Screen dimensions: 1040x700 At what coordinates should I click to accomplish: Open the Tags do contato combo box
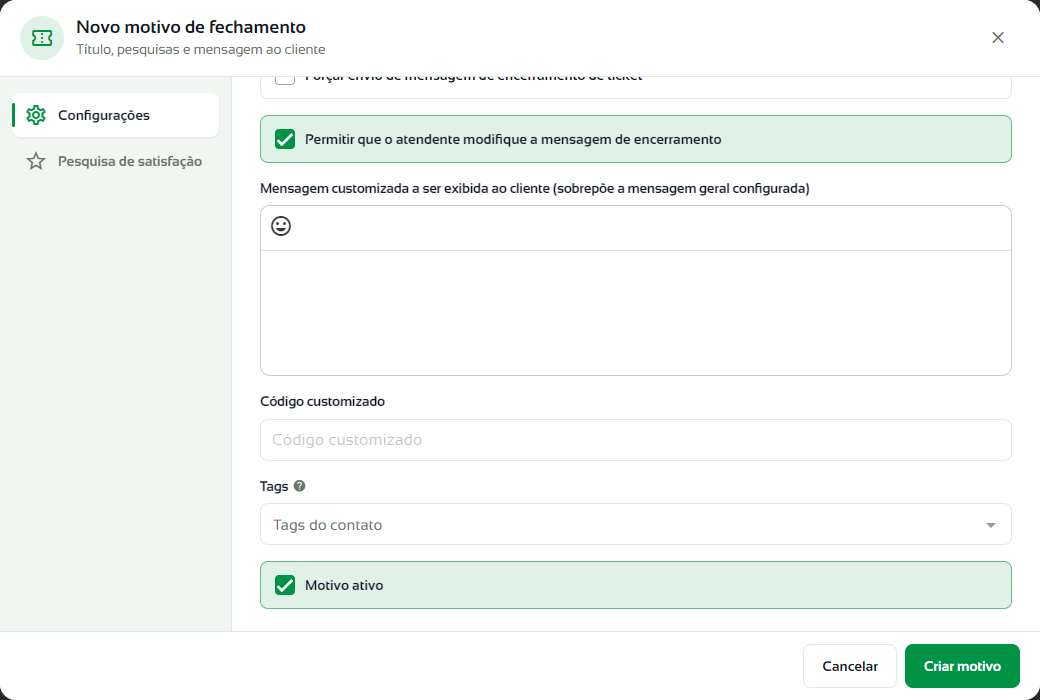[635, 524]
